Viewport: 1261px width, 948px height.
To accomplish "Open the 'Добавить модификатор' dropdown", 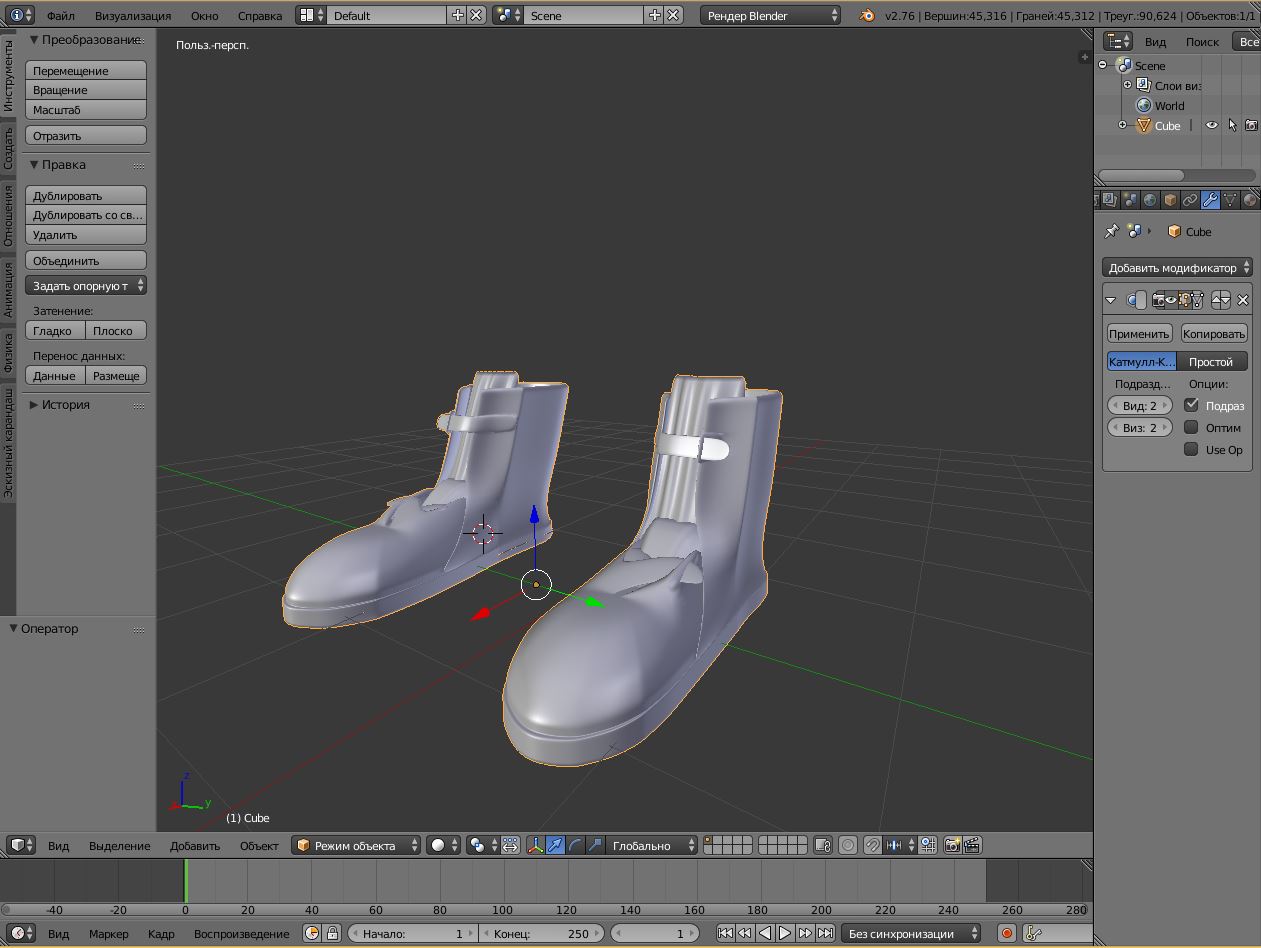I will [x=1178, y=267].
